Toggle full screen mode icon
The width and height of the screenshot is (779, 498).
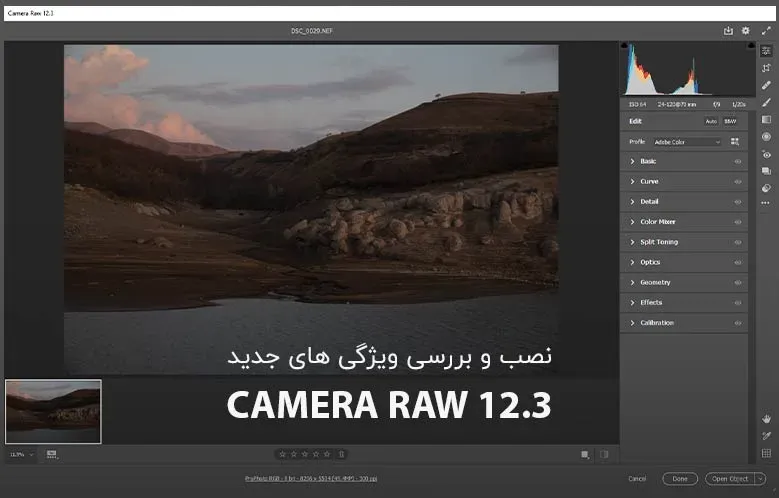click(x=766, y=31)
